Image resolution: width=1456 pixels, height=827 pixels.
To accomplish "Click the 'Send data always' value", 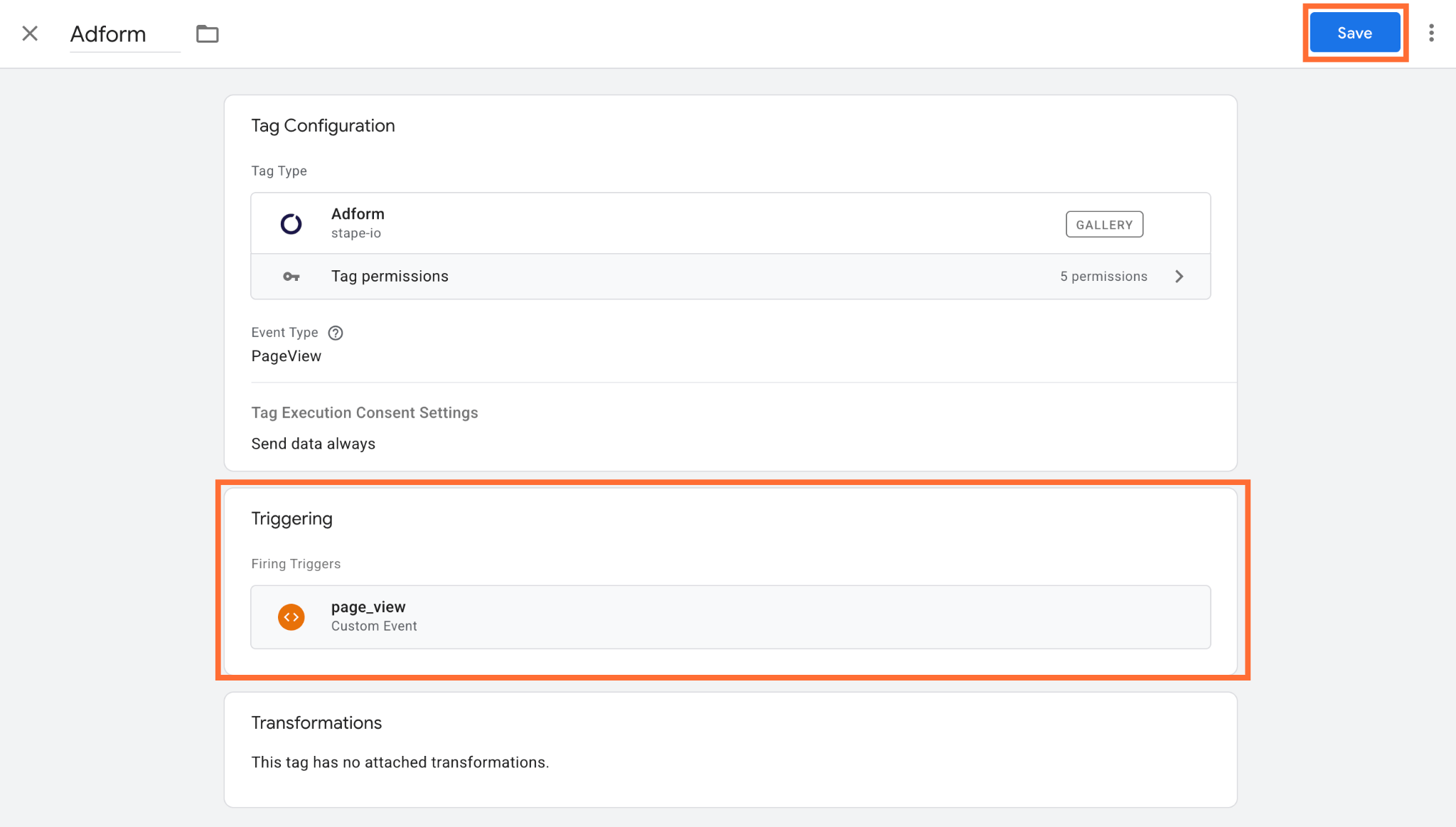I will pos(313,444).
